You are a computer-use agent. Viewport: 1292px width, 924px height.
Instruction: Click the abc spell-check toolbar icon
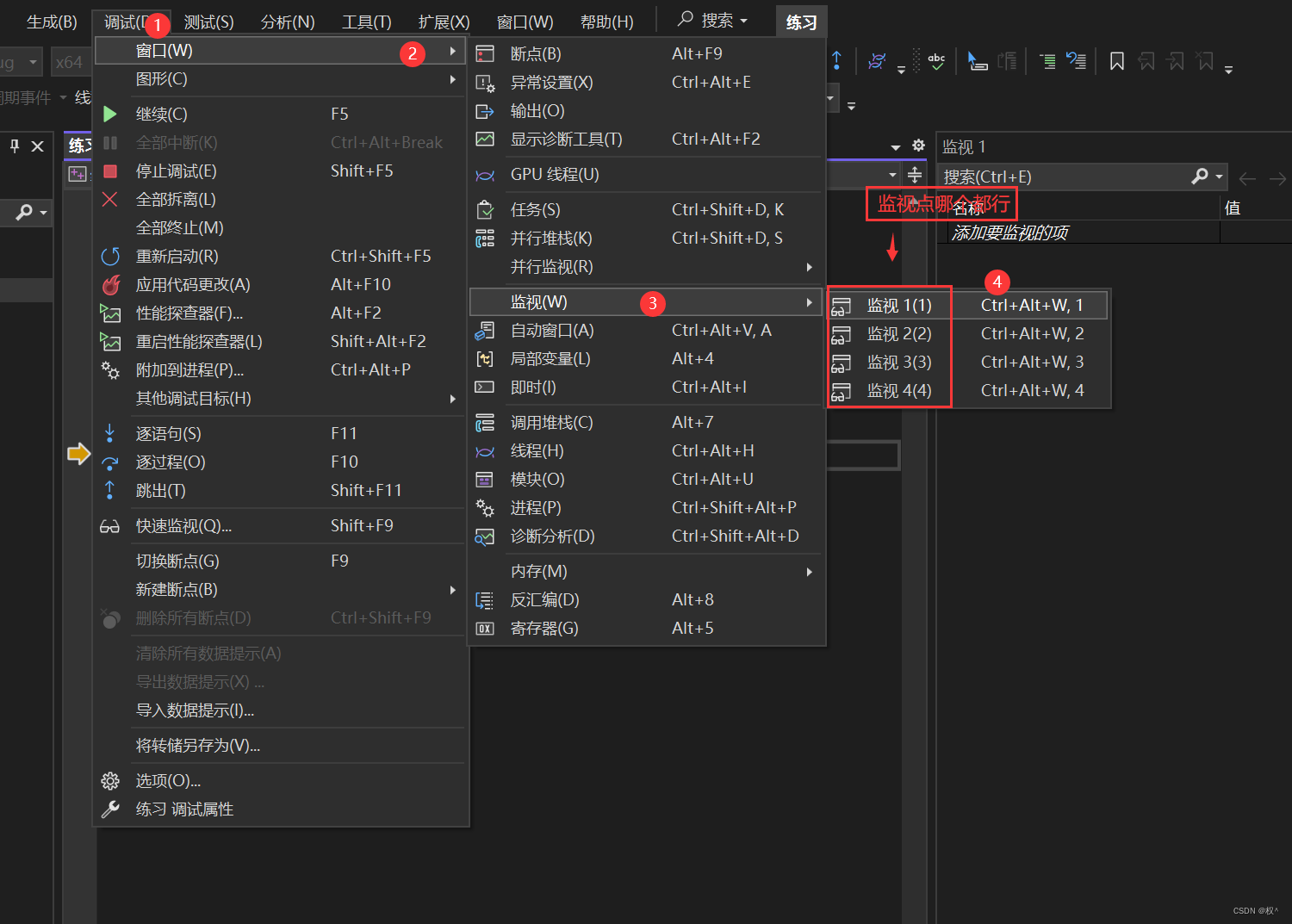[936, 61]
